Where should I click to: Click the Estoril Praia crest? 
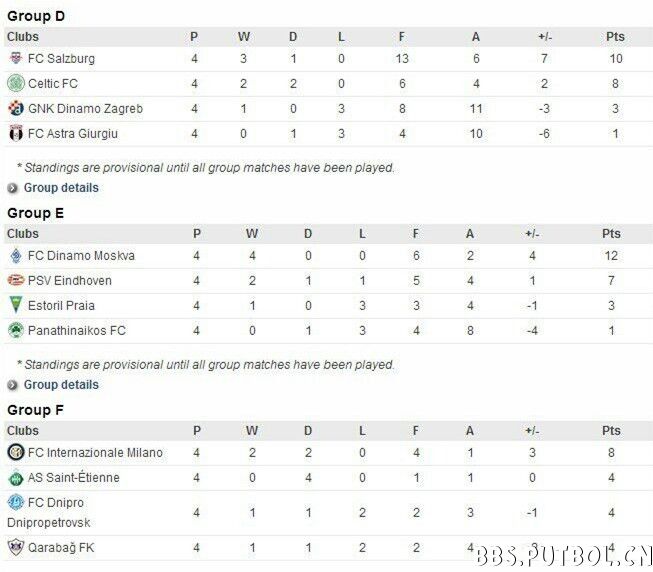pos(16,305)
